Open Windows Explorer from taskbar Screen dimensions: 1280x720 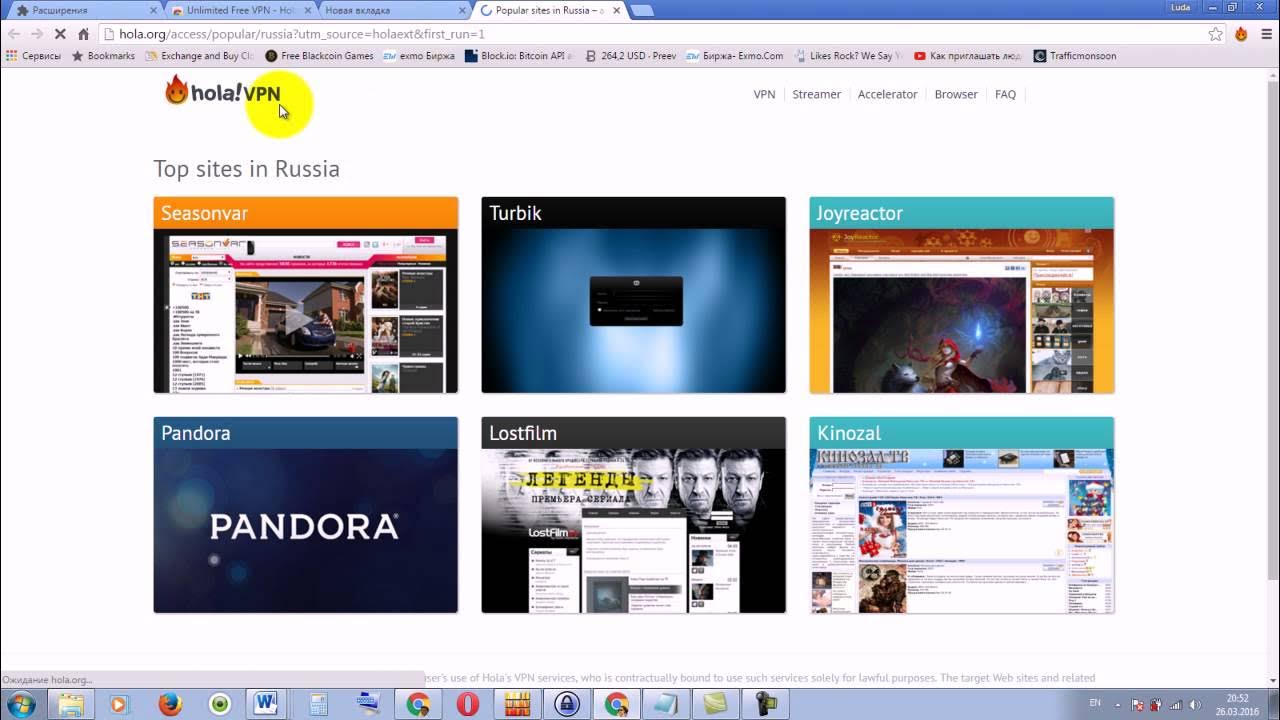[x=70, y=704]
